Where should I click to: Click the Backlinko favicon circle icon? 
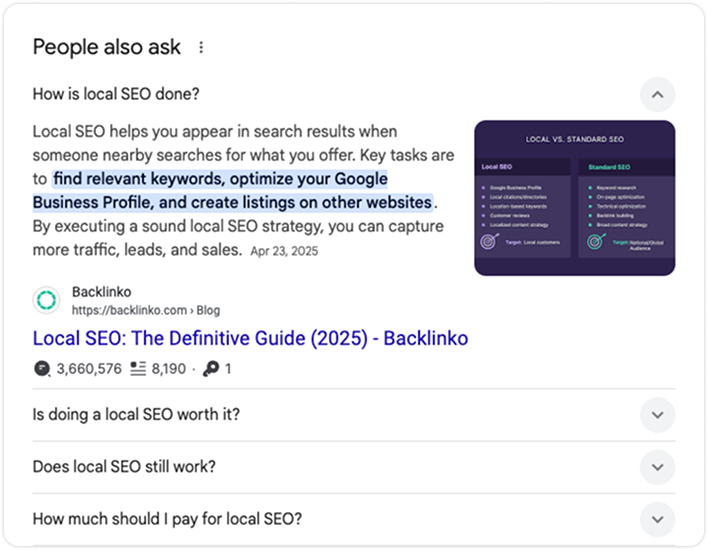pos(46,300)
